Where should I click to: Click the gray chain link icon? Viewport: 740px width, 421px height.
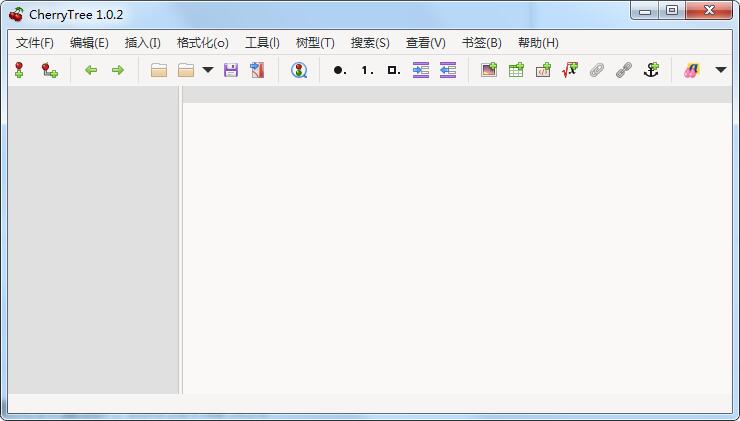coord(623,70)
